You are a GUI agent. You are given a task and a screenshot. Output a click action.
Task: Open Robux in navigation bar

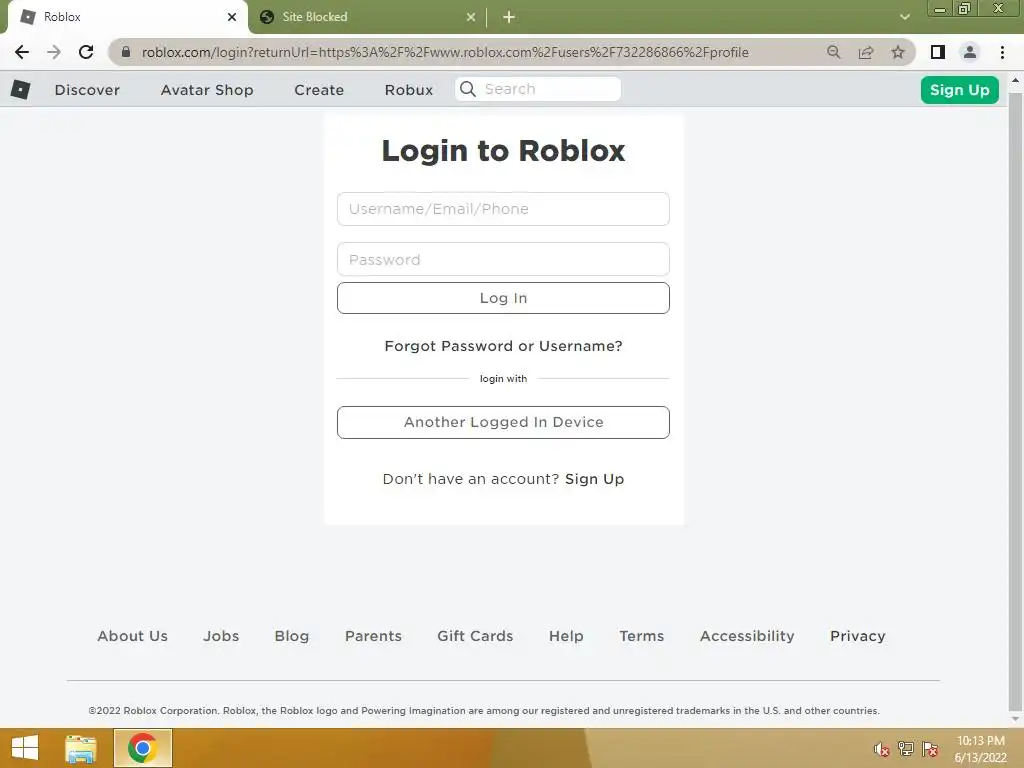409,90
